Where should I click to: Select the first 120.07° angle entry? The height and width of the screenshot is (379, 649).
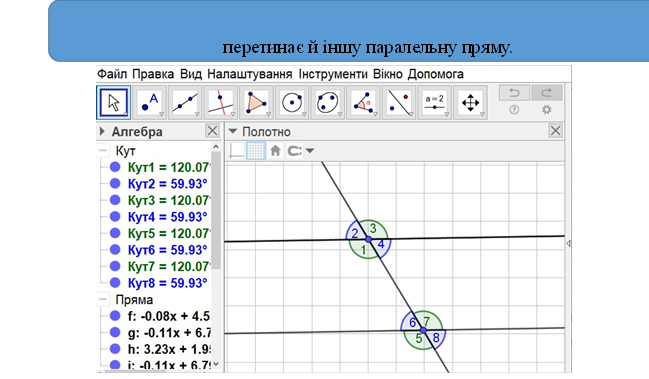169,167
